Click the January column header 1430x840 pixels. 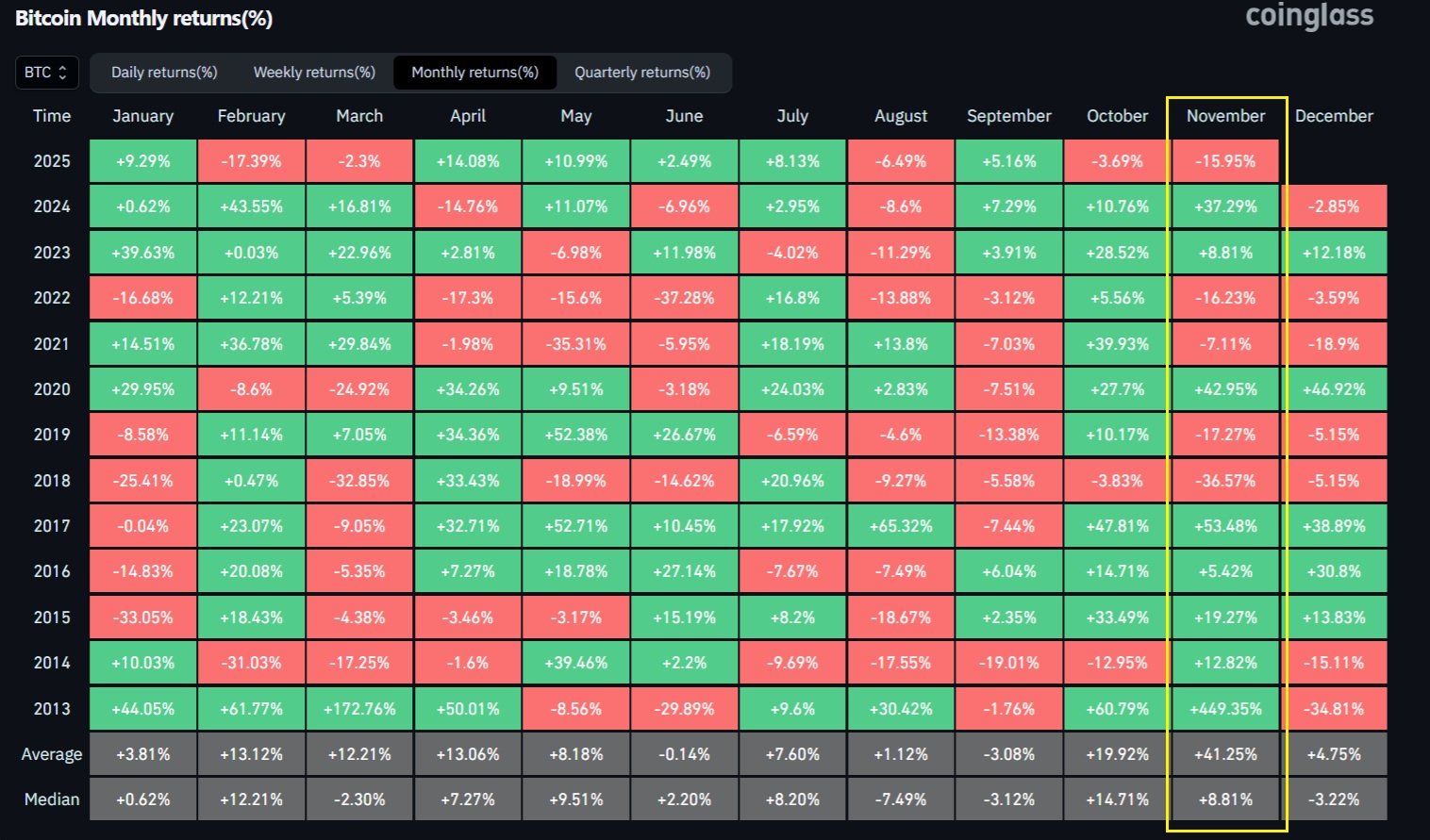pyautogui.click(x=142, y=116)
